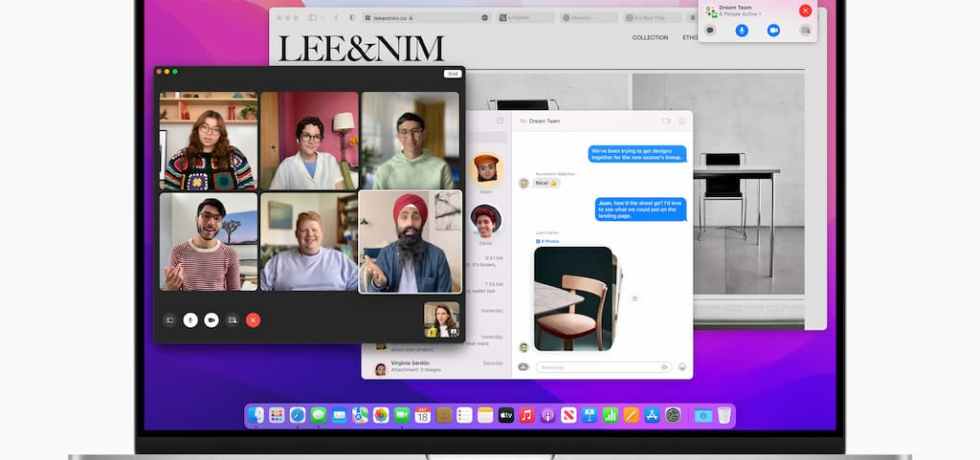Open the Trash in the Dock
The height and width of the screenshot is (460, 980).
coord(724,415)
